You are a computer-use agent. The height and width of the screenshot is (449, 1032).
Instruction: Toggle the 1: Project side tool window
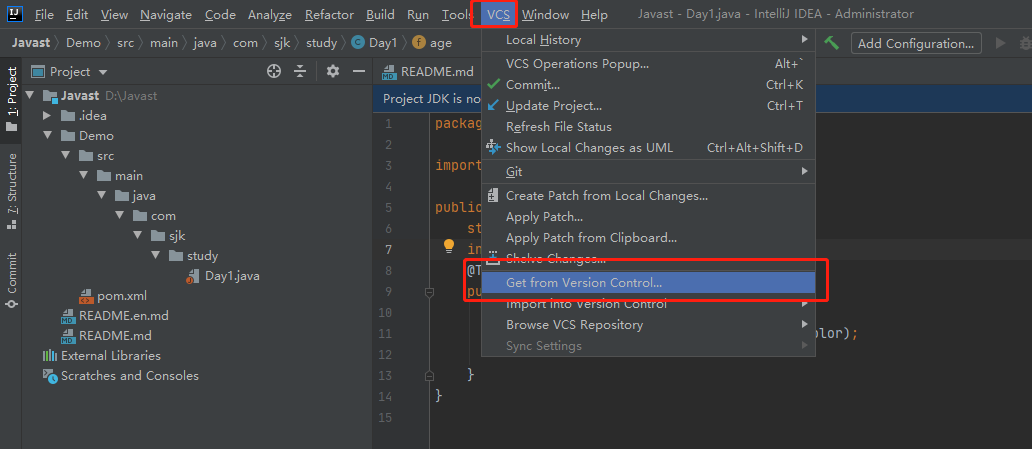11,97
